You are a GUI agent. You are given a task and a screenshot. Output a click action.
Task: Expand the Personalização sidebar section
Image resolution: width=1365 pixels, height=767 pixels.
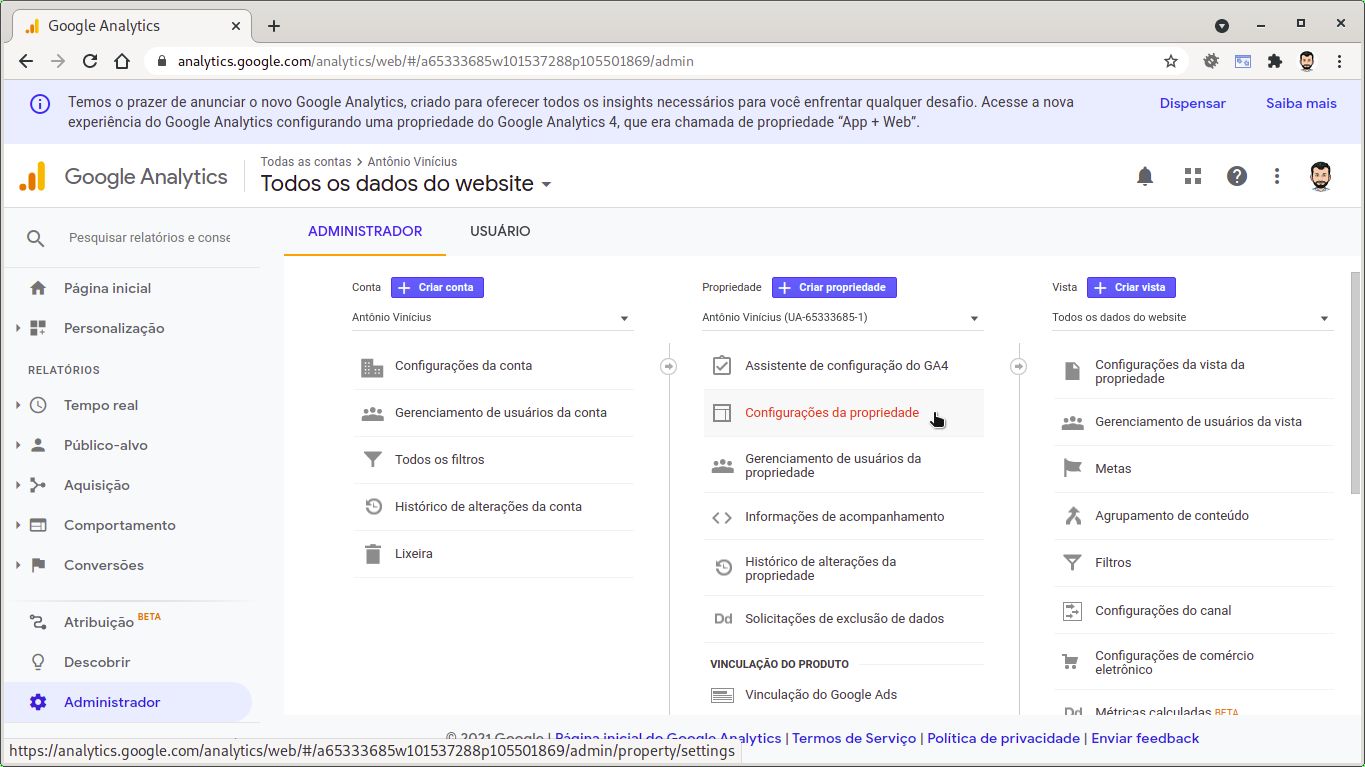point(18,328)
